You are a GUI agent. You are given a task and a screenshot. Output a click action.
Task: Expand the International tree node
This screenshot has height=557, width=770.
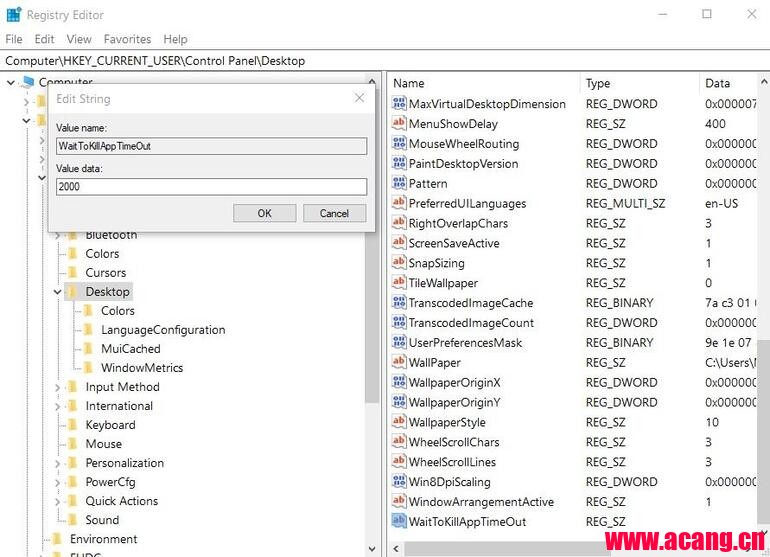pyautogui.click(x=57, y=406)
